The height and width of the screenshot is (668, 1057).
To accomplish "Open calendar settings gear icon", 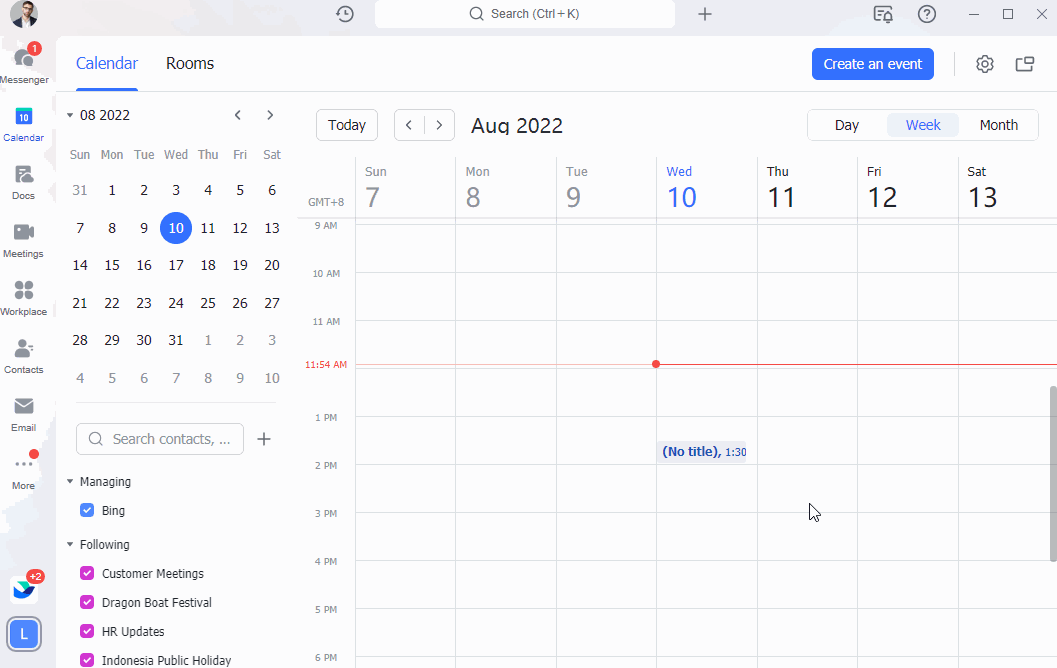I will tap(984, 64).
